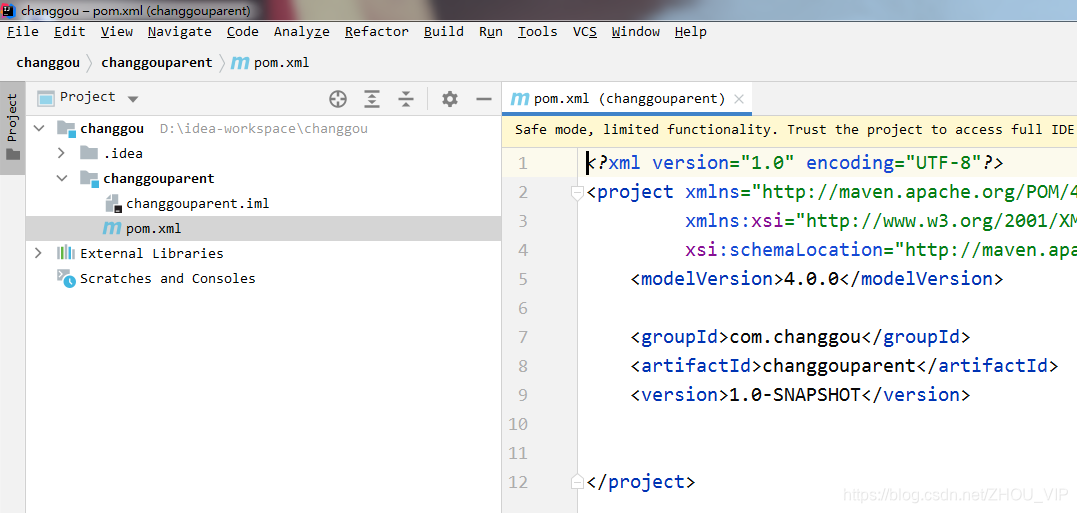
Task: Click changgou in the breadcrumb bar
Action: click(x=48, y=62)
